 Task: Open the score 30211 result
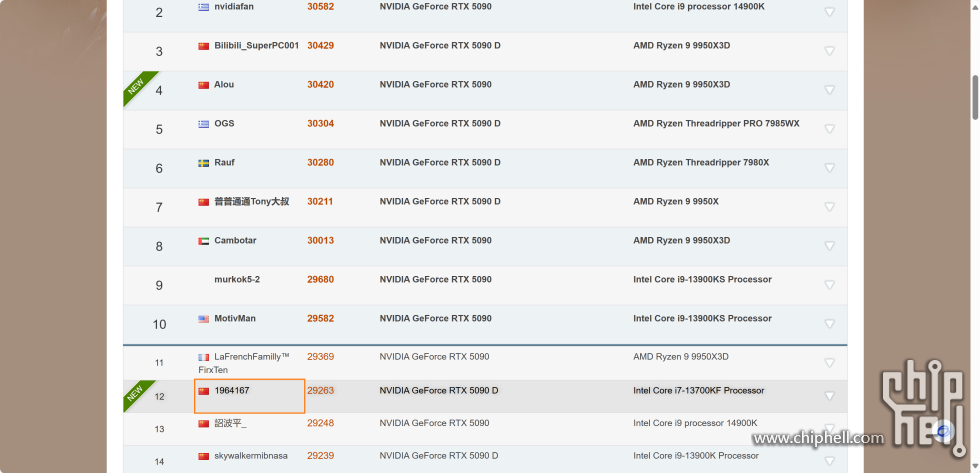[321, 201]
